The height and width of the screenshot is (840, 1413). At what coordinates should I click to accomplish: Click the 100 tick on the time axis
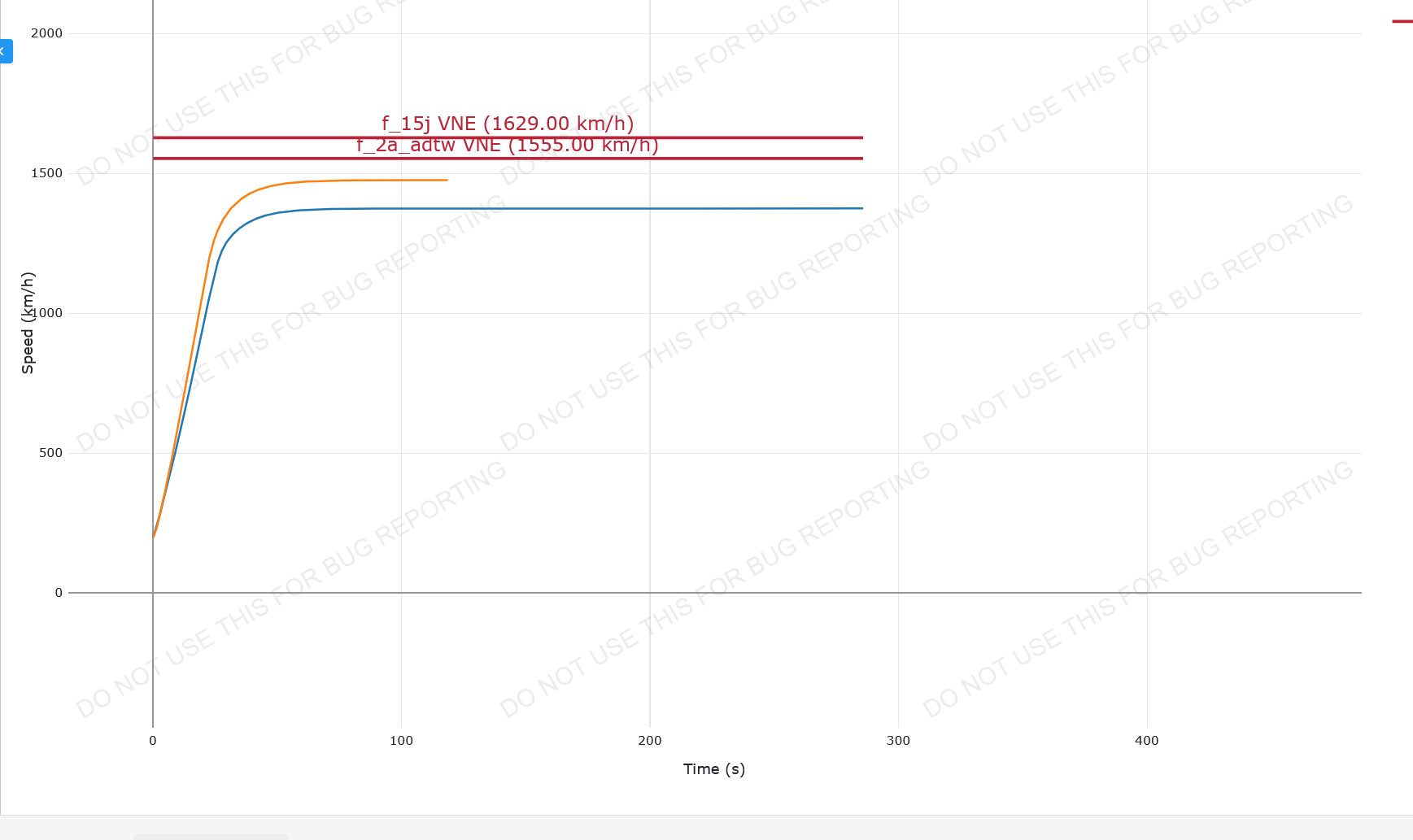pos(401,741)
